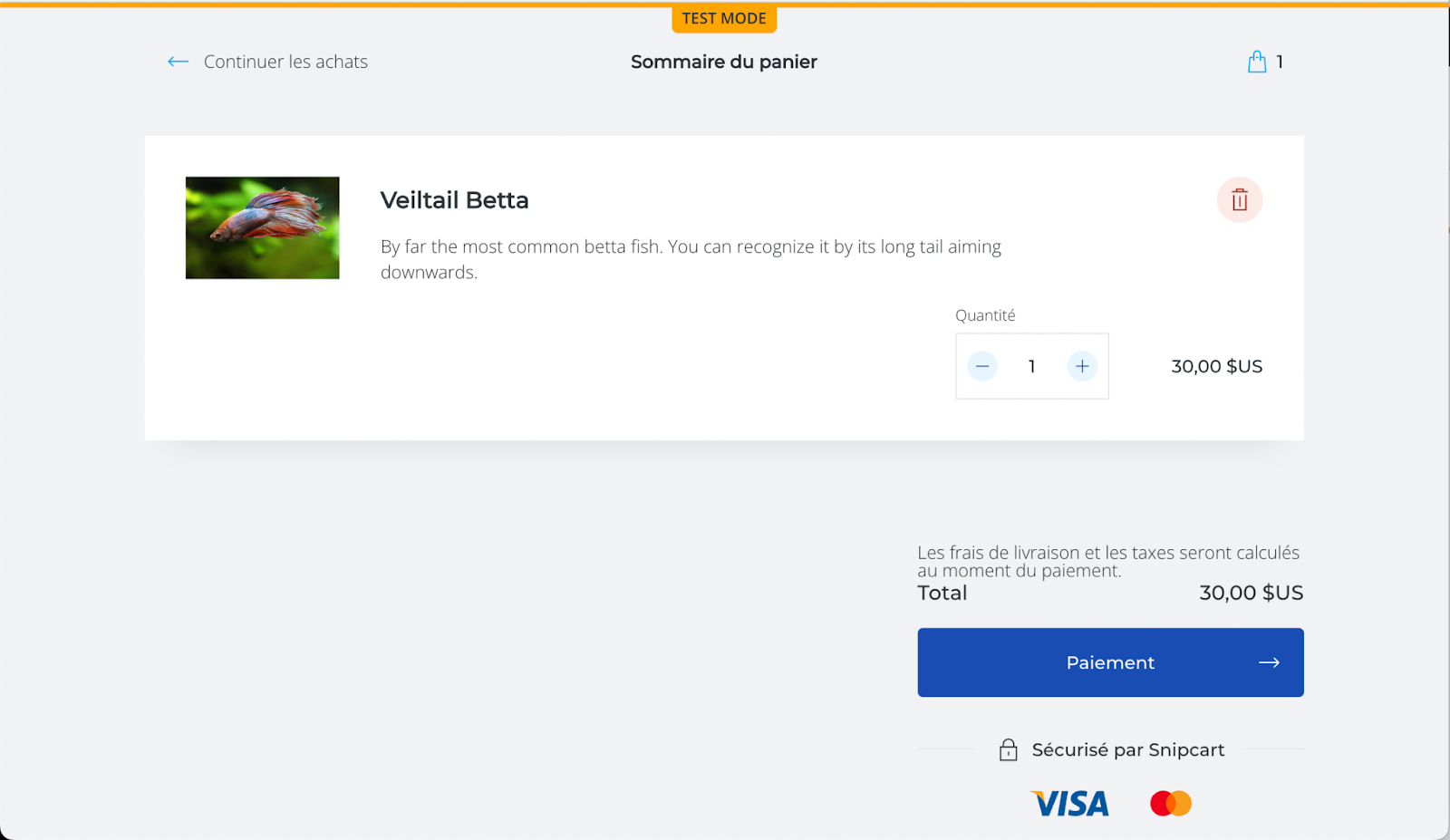
Task: Decrease quantity with the minus button
Action: pos(982,366)
